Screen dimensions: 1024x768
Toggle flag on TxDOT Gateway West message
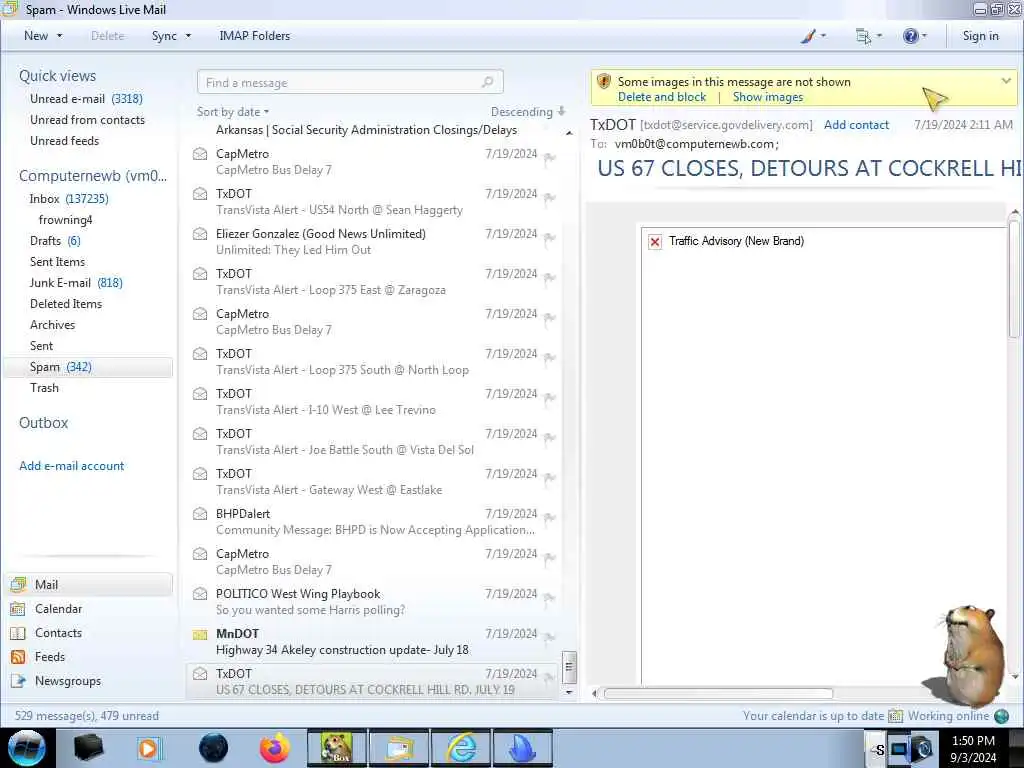tap(550, 478)
